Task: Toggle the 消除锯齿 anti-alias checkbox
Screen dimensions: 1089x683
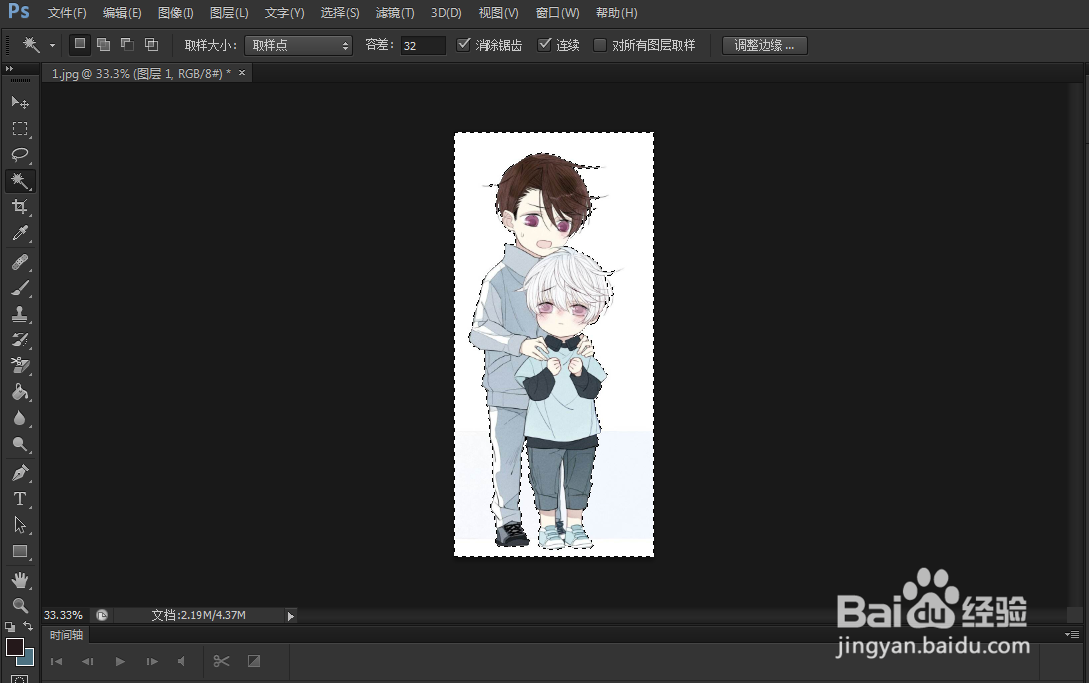Action: tap(463, 44)
